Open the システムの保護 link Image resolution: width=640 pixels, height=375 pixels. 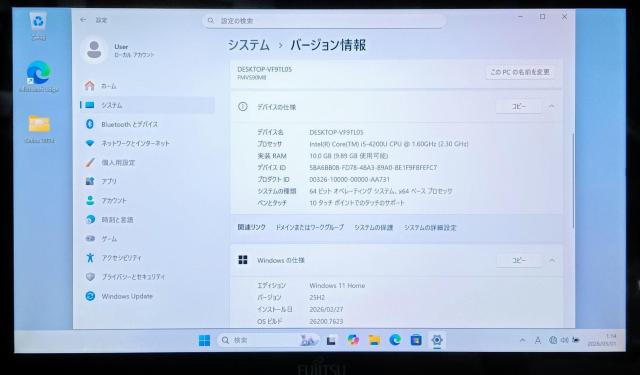tap(373, 227)
